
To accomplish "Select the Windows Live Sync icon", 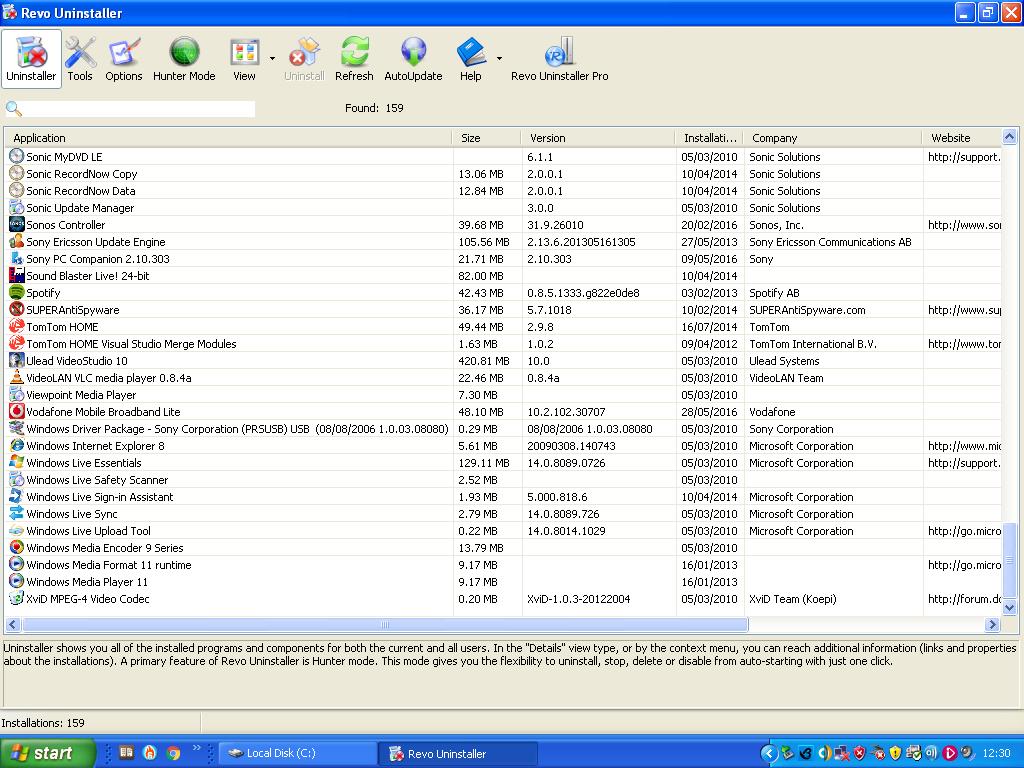I will (16, 513).
